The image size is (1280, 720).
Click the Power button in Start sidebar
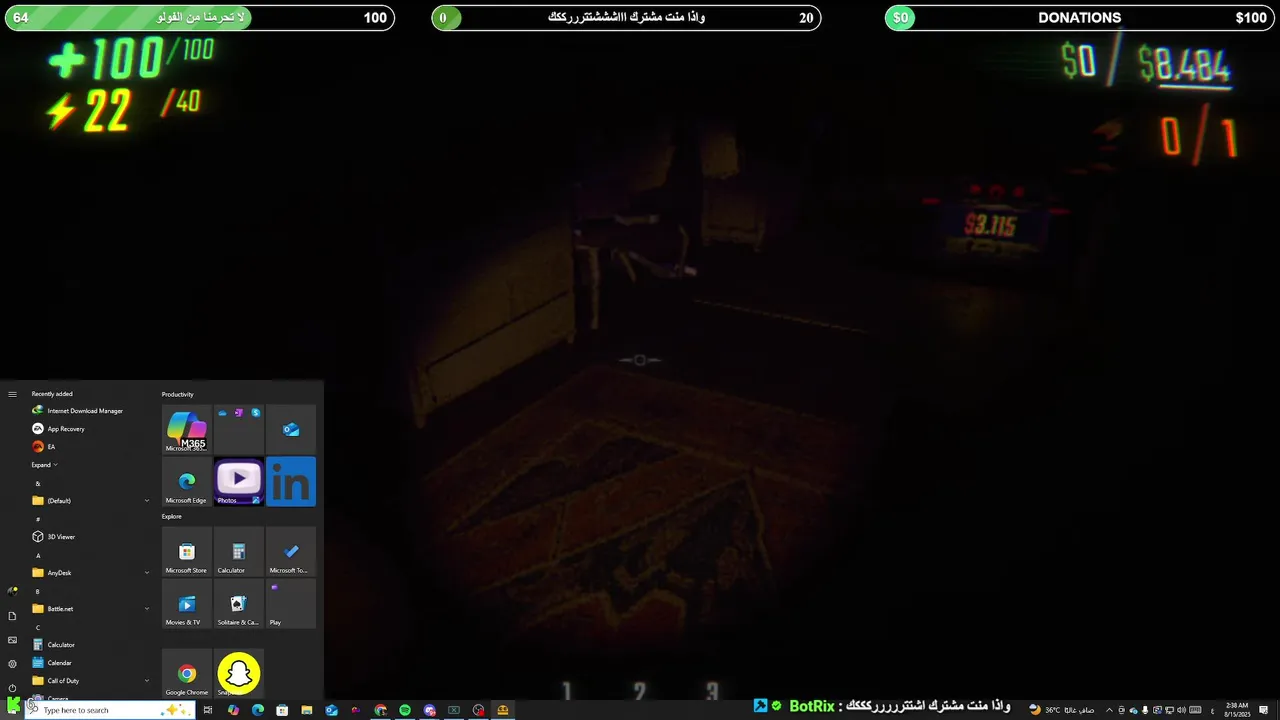click(x=12, y=688)
